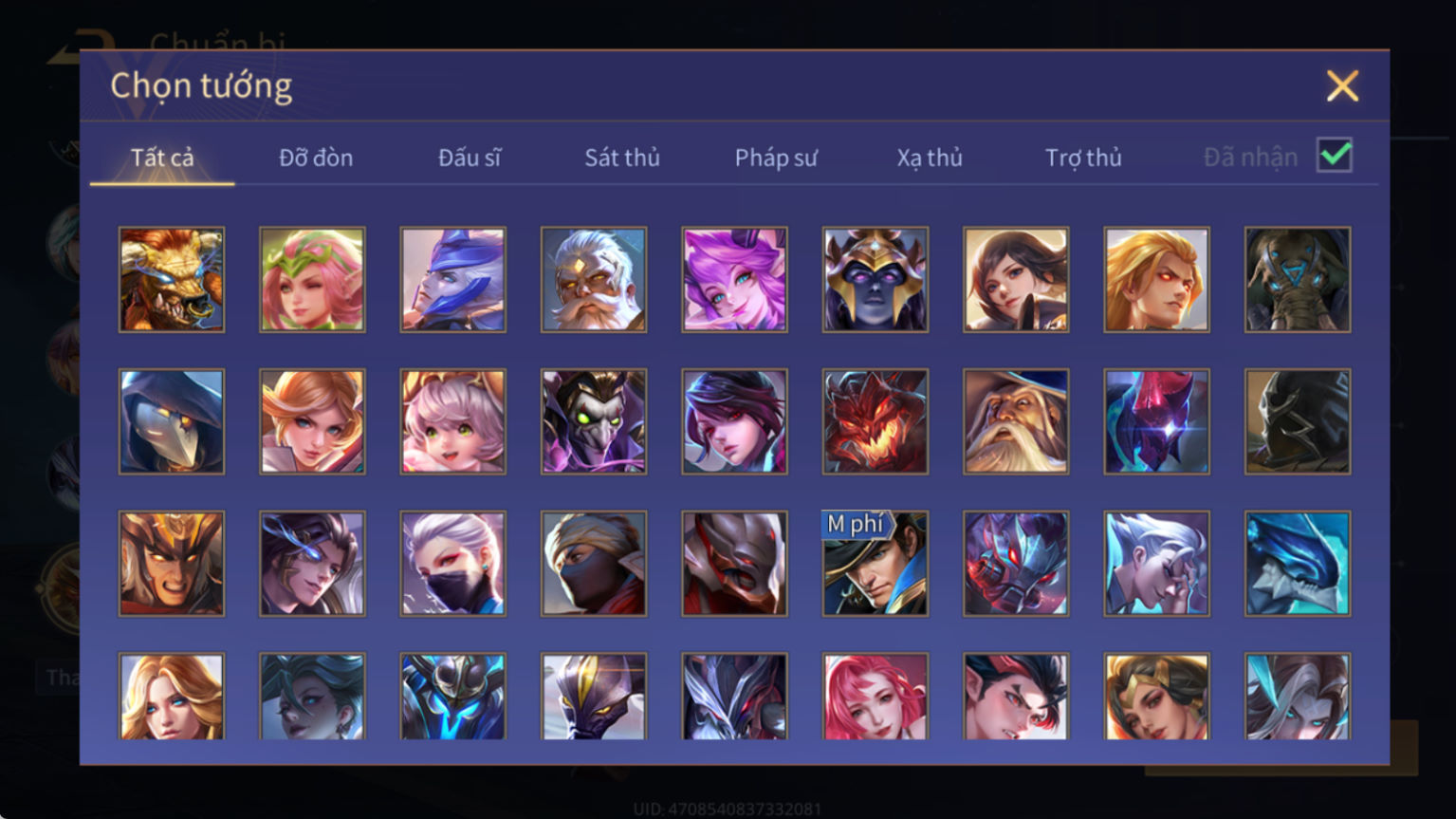The image size is (1456, 819).
Task: Toggle the 'Đã nhận' checkbox
Action: tap(1335, 155)
